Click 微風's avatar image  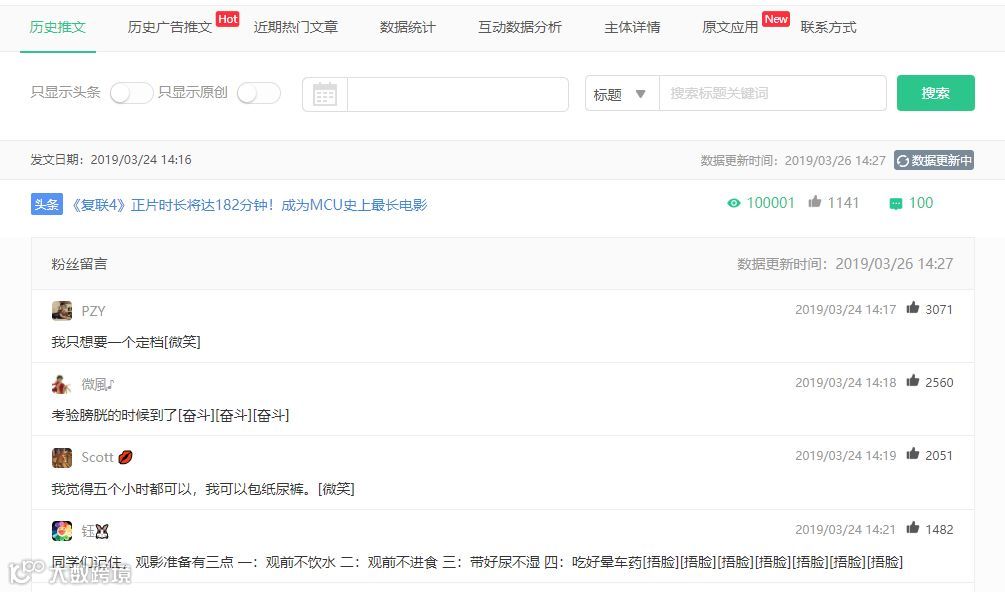coord(62,384)
